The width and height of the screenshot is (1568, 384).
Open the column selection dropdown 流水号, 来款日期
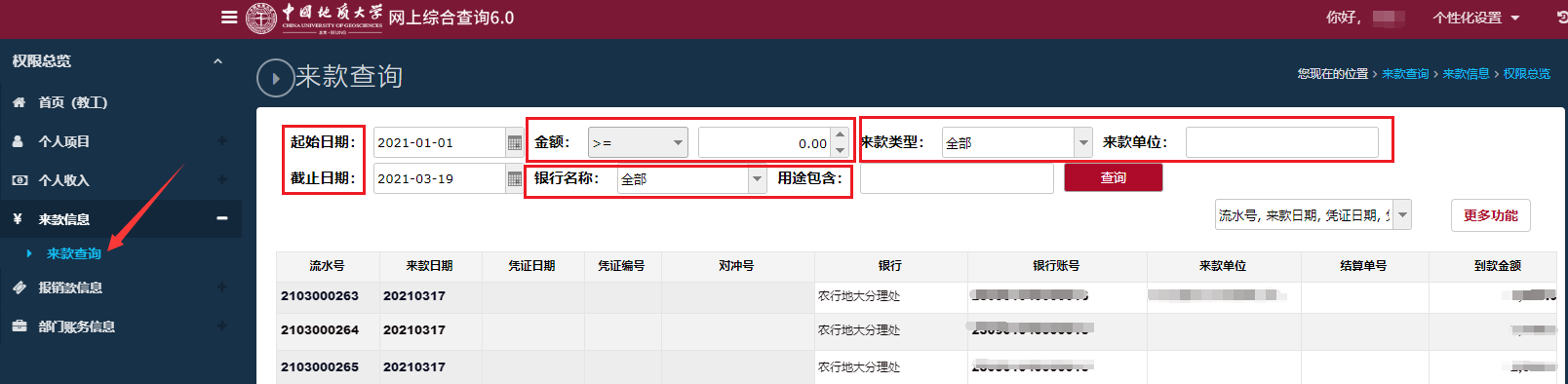click(x=1313, y=214)
